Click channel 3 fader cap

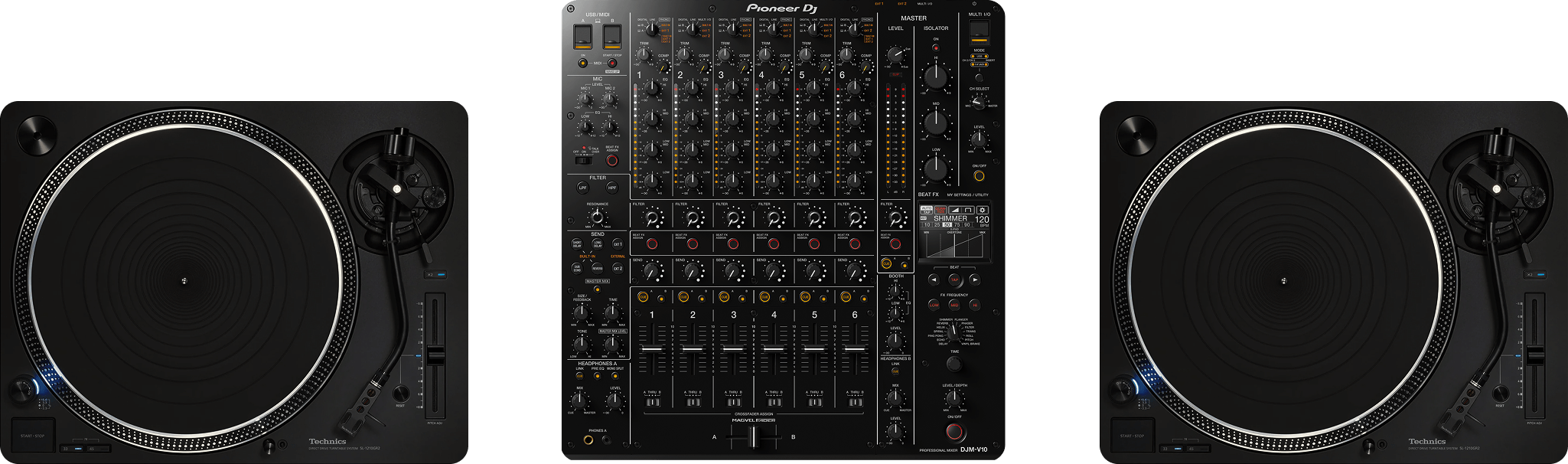click(733, 348)
